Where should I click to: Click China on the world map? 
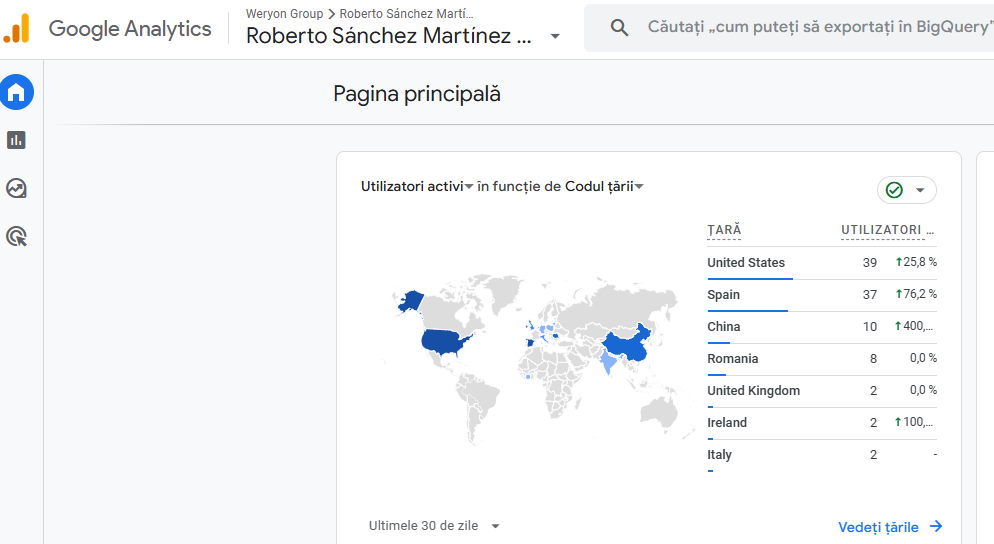pyautogui.click(x=628, y=346)
